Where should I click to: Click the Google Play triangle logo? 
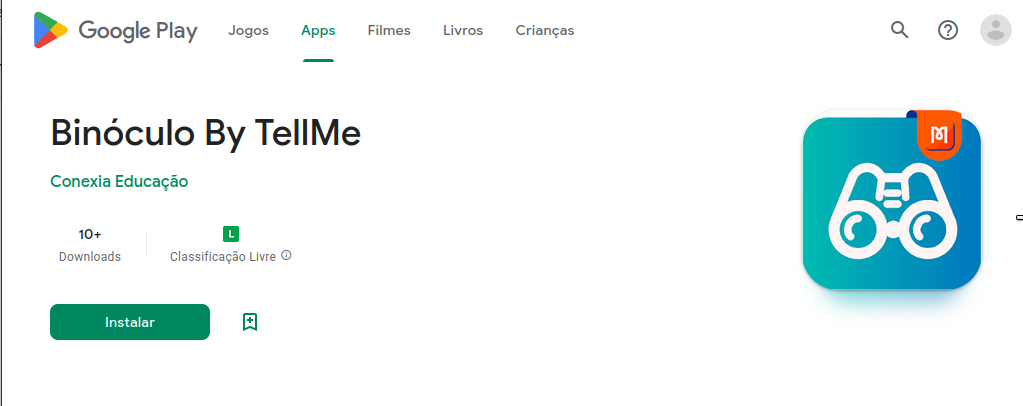(51, 30)
